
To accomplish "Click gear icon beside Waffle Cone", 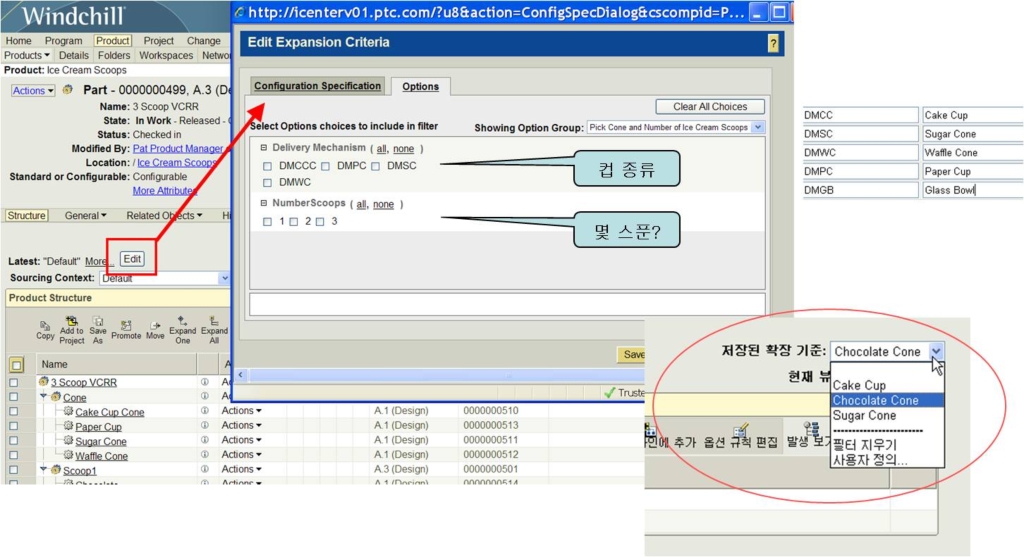I will coord(68,454).
